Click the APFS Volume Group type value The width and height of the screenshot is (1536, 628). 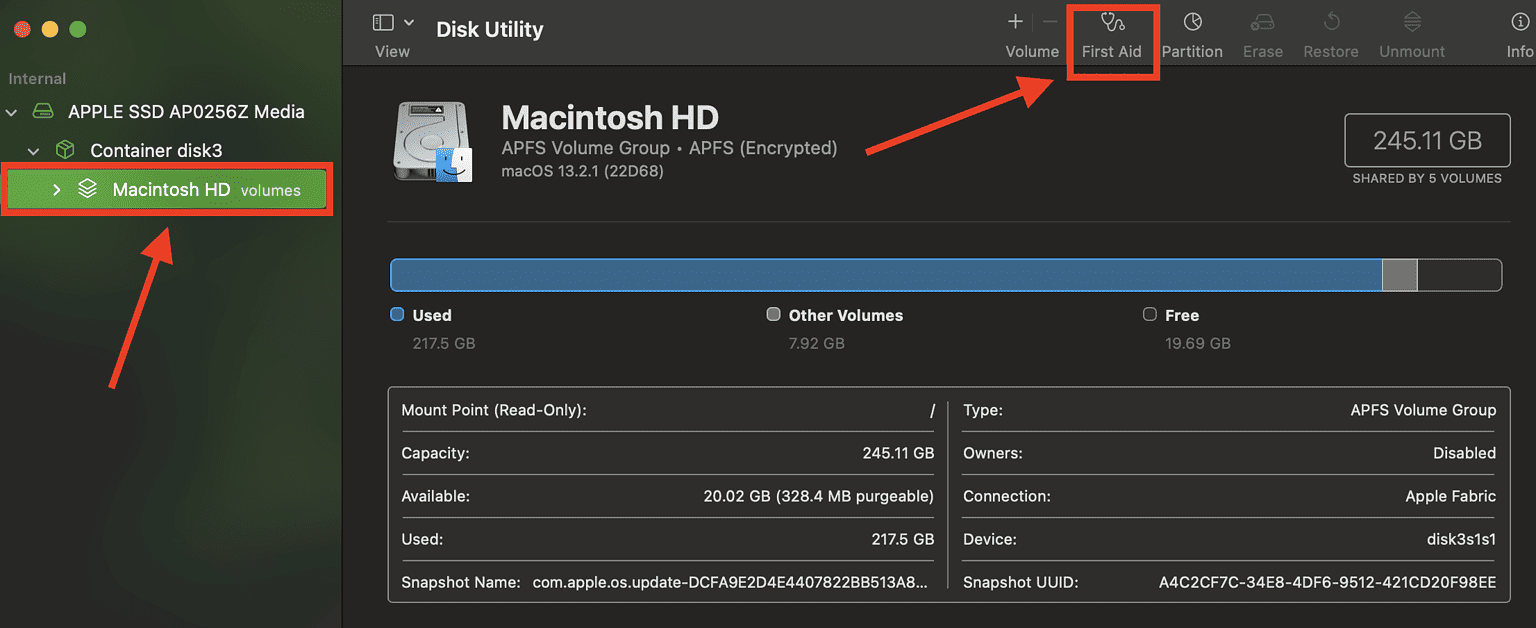pyautogui.click(x=1423, y=410)
